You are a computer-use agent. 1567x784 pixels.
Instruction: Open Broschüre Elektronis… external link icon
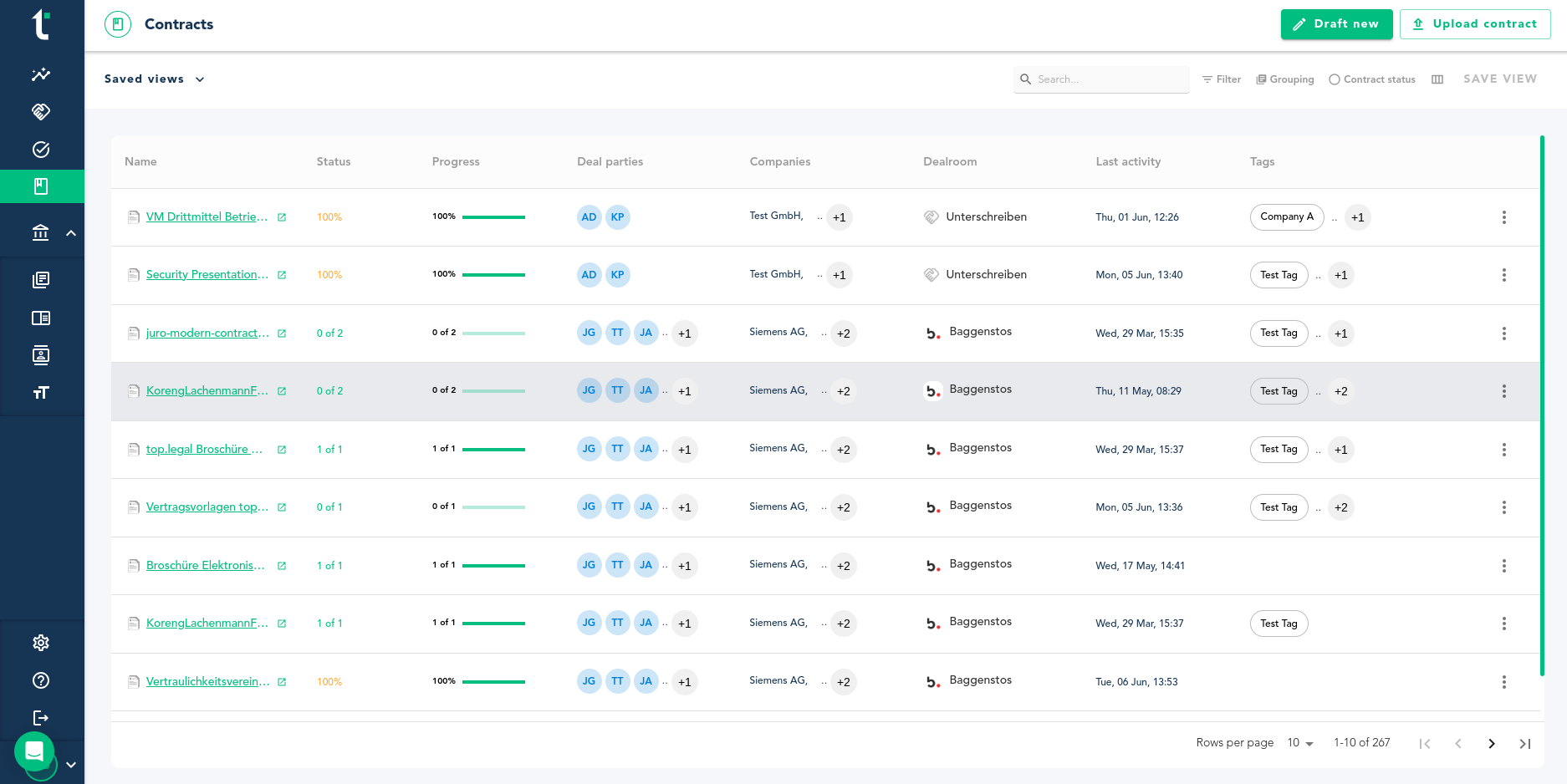[x=282, y=566]
